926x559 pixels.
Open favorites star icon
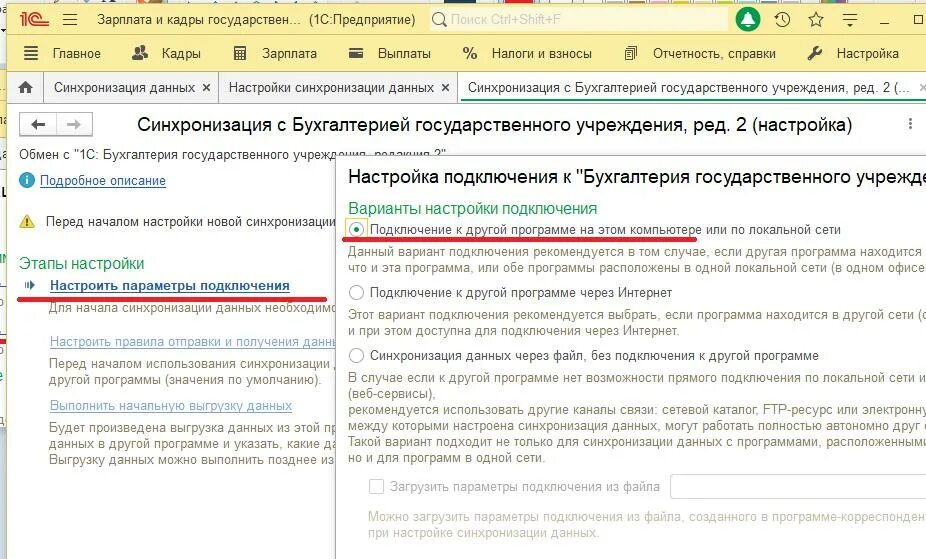(x=816, y=19)
